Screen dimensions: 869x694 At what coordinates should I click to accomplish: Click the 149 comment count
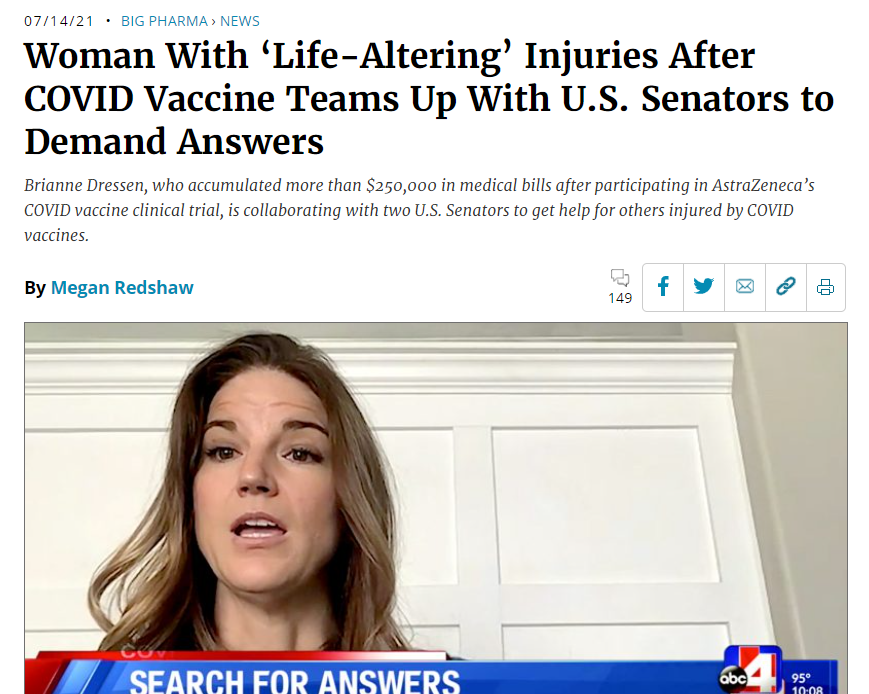(x=620, y=298)
